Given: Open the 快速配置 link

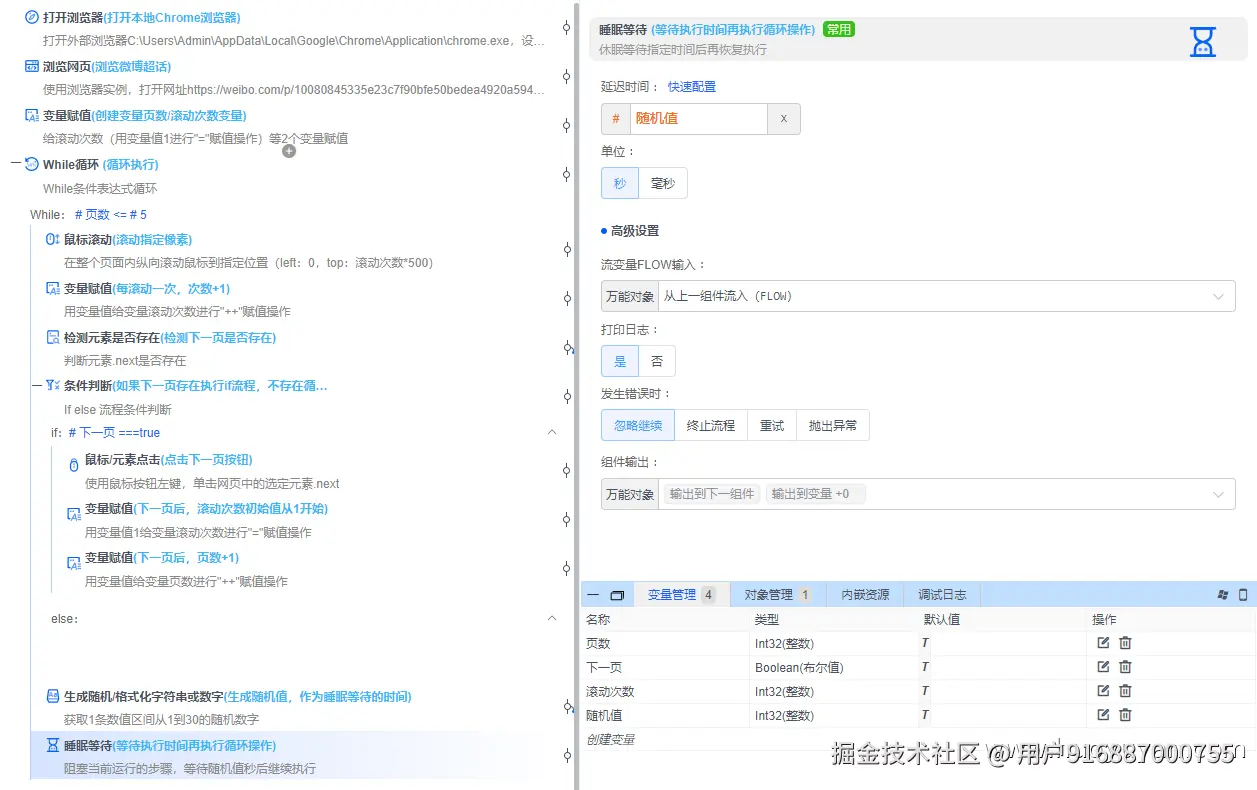Looking at the screenshot, I should (692, 87).
